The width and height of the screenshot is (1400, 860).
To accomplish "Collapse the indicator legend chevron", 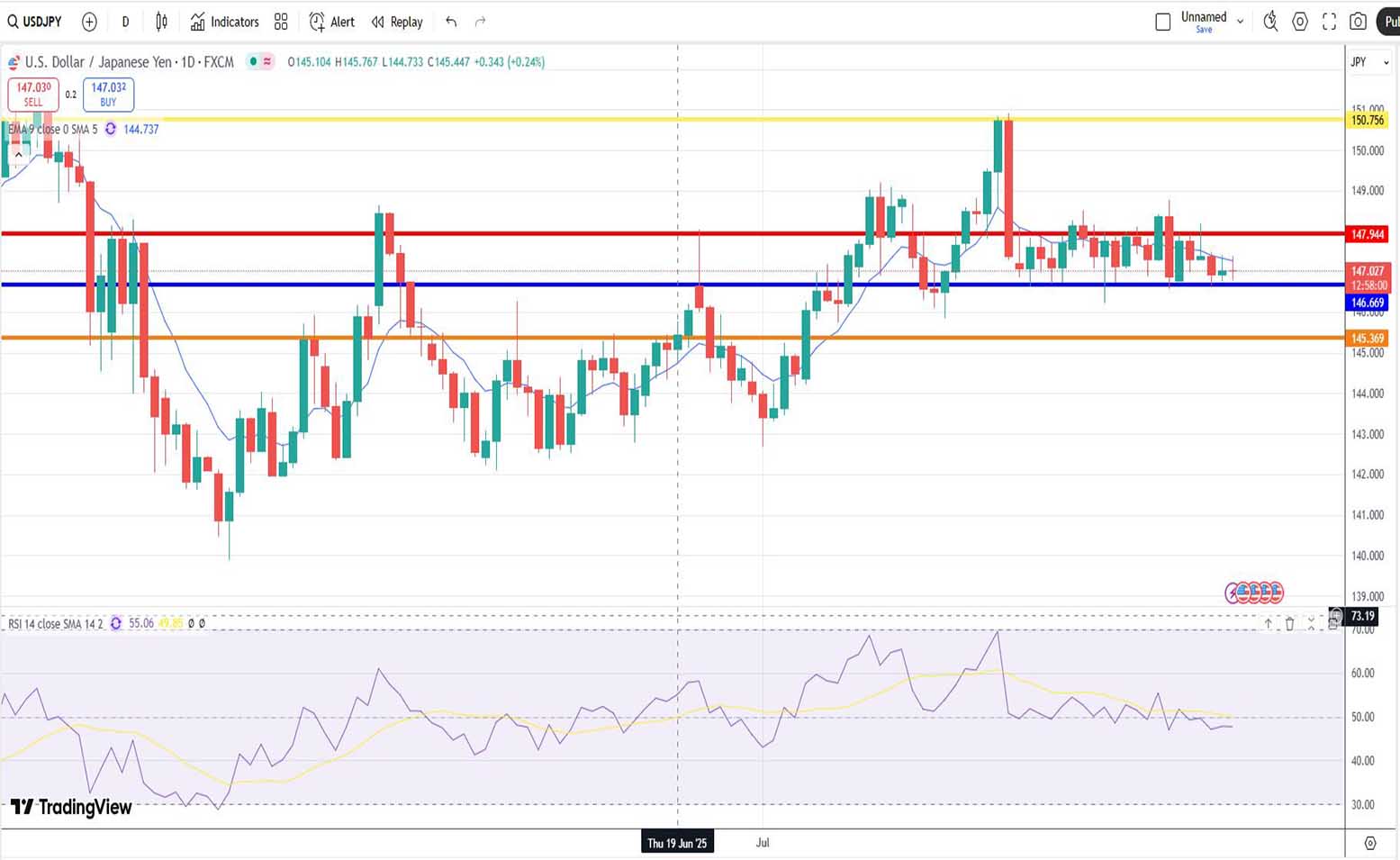I will pos(18,154).
